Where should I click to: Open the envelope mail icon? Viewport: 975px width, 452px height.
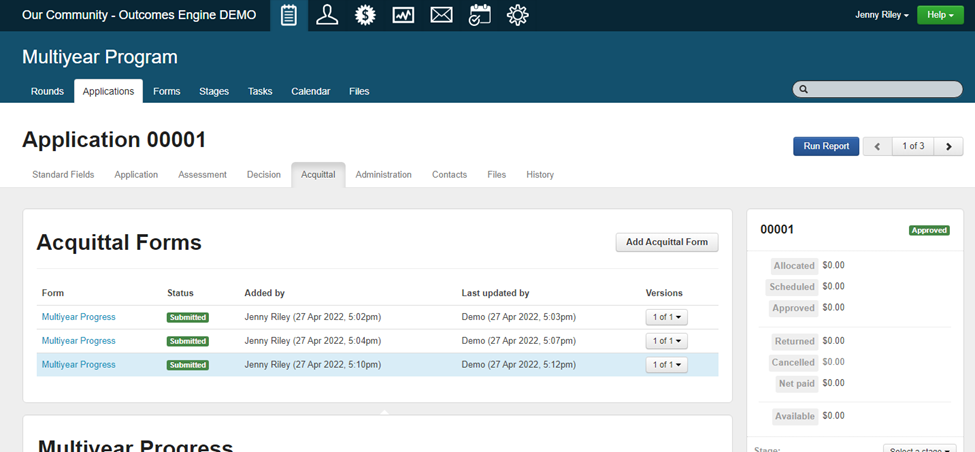[441, 15]
